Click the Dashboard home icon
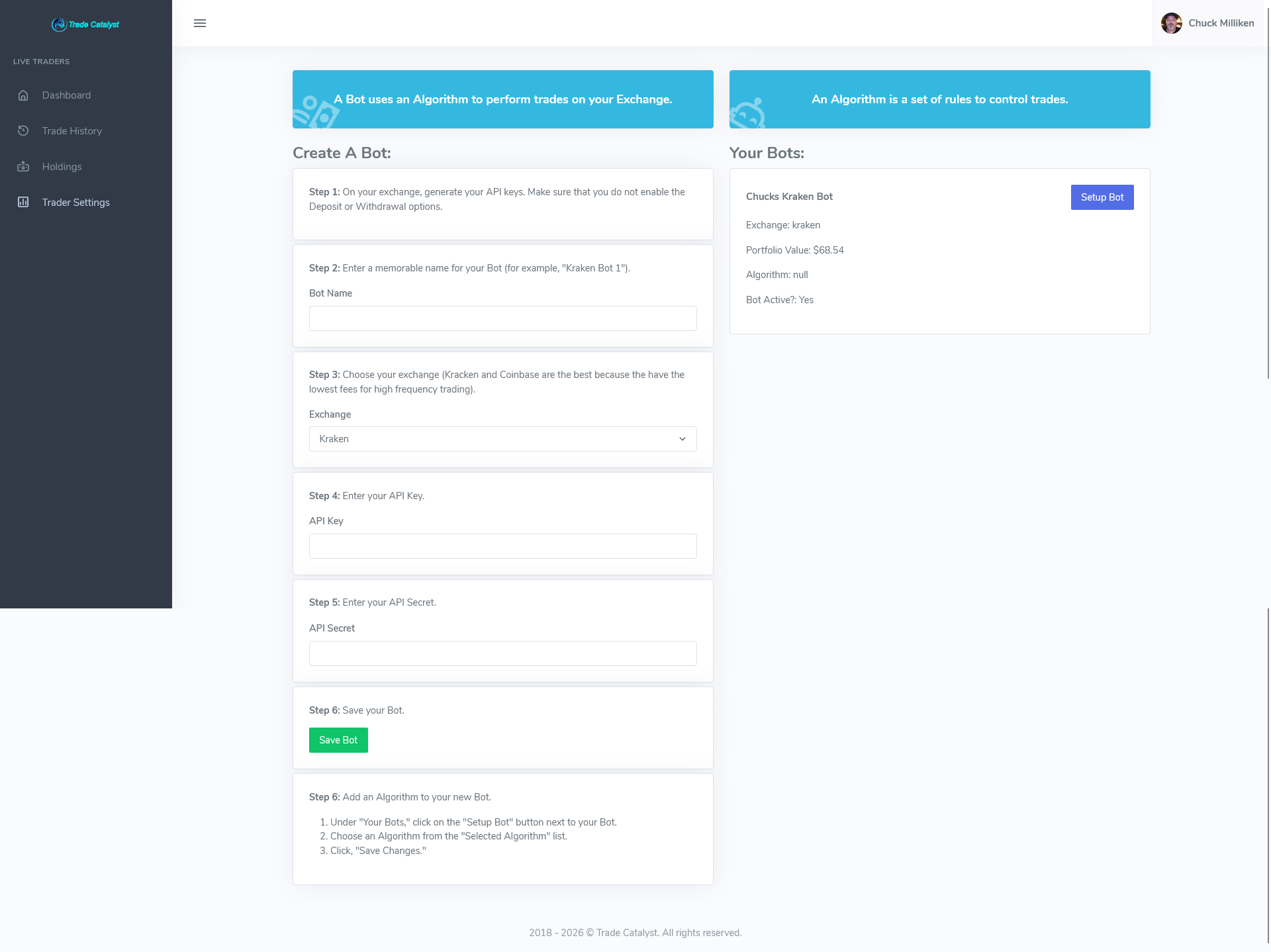Viewport: 1271px width, 952px height. pos(23,95)
